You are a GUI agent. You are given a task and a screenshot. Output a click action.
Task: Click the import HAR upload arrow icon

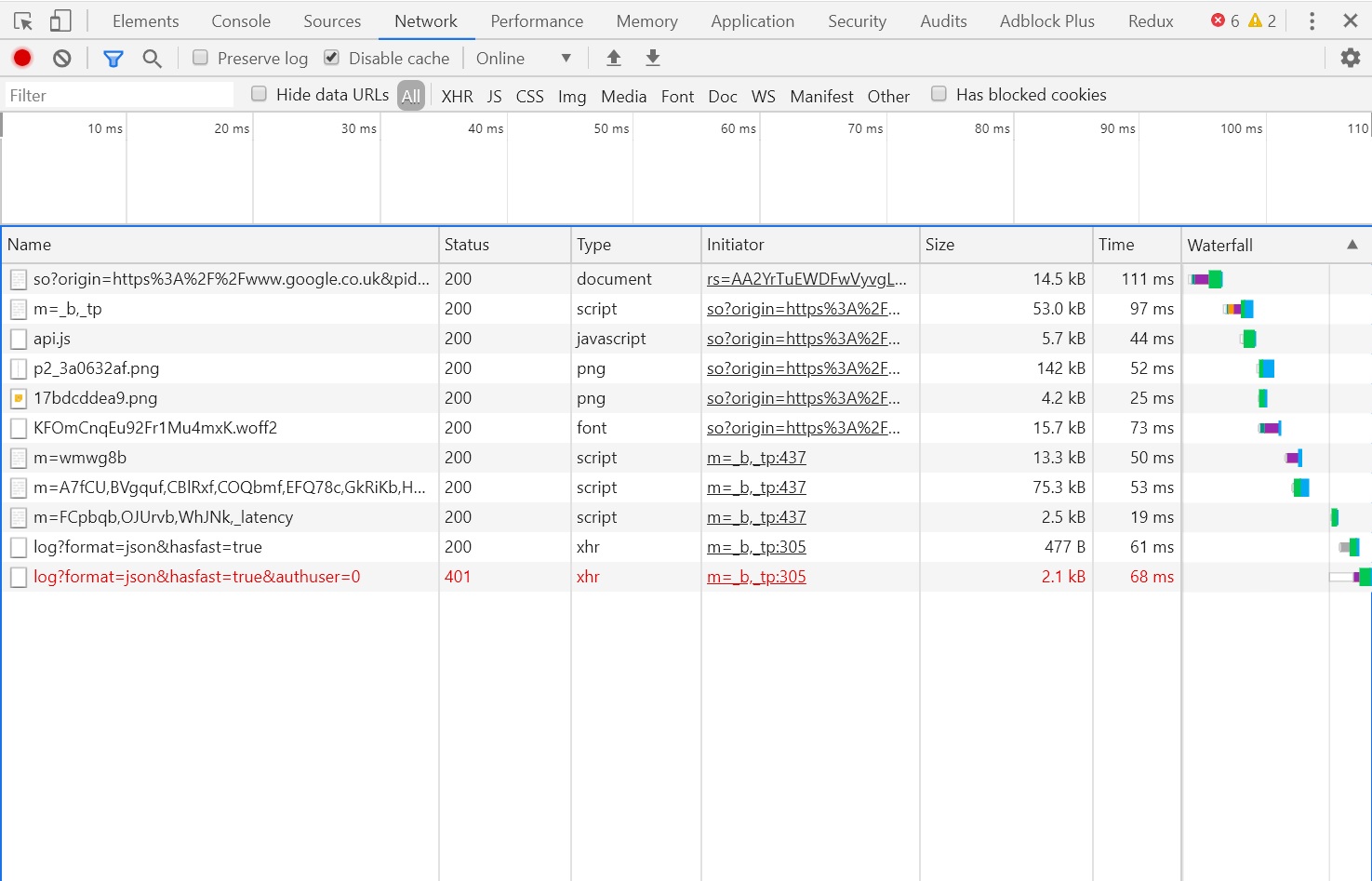click(614, 59)
